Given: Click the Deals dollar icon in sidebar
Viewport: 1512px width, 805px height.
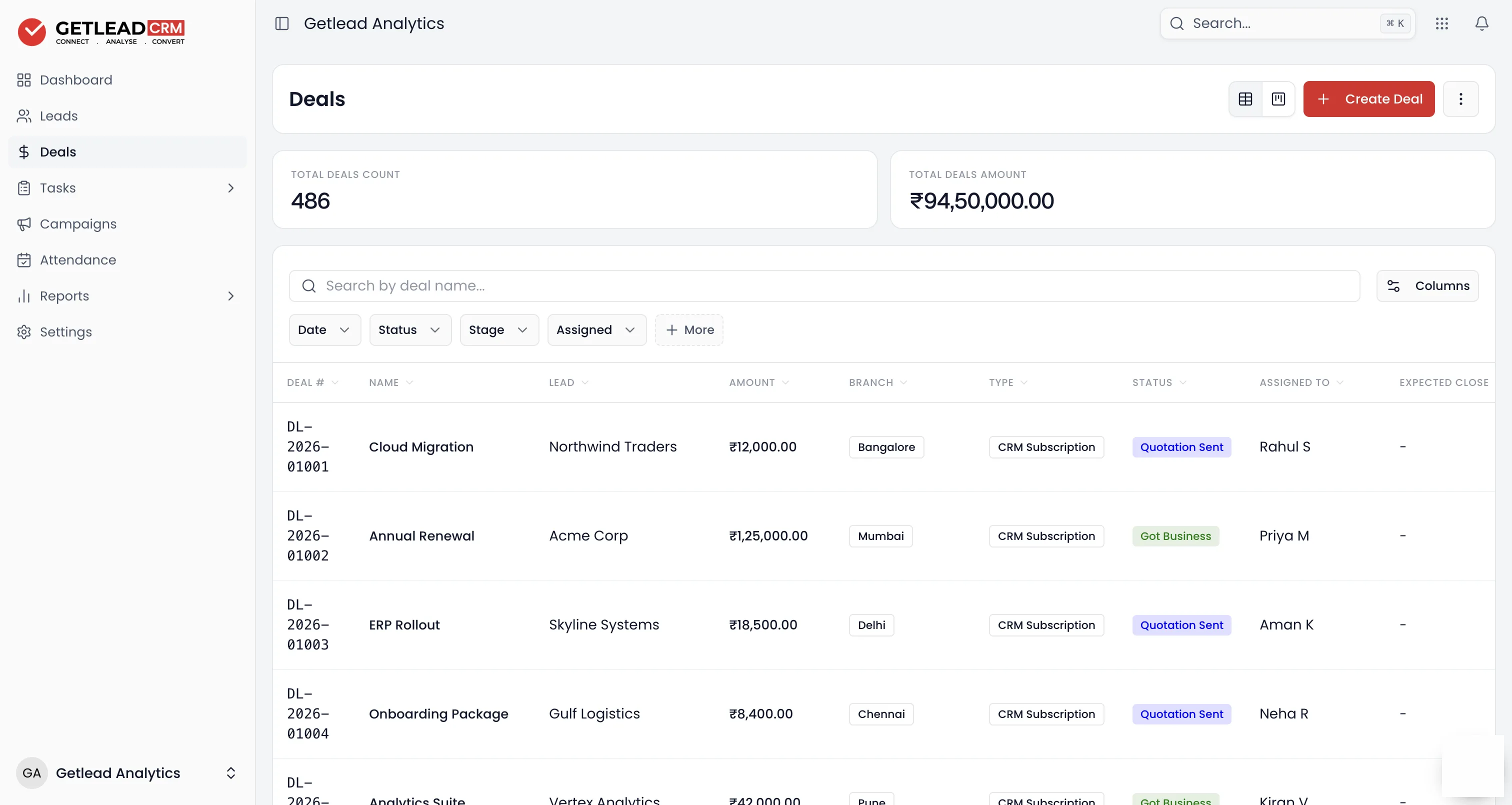Looking at the screenshot, I should click(24, 152).
